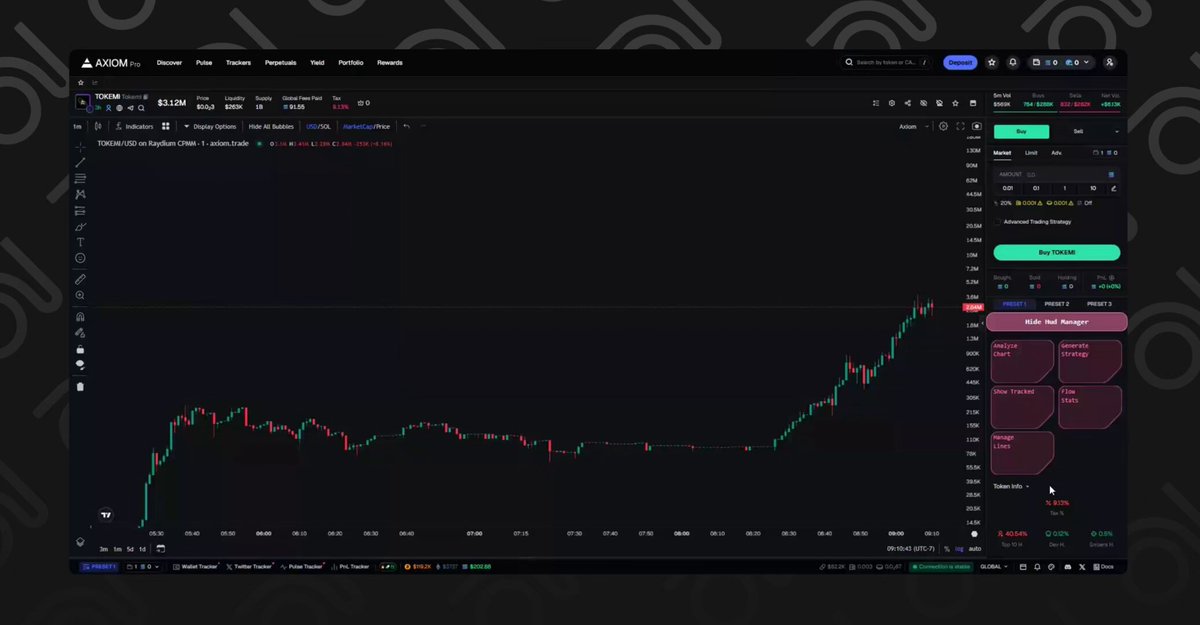Open the Axiom chart source dropdown
Image resolution: width=1200 pixels, height=625 pixels.
pyautogui.click(x=913, y=126)
